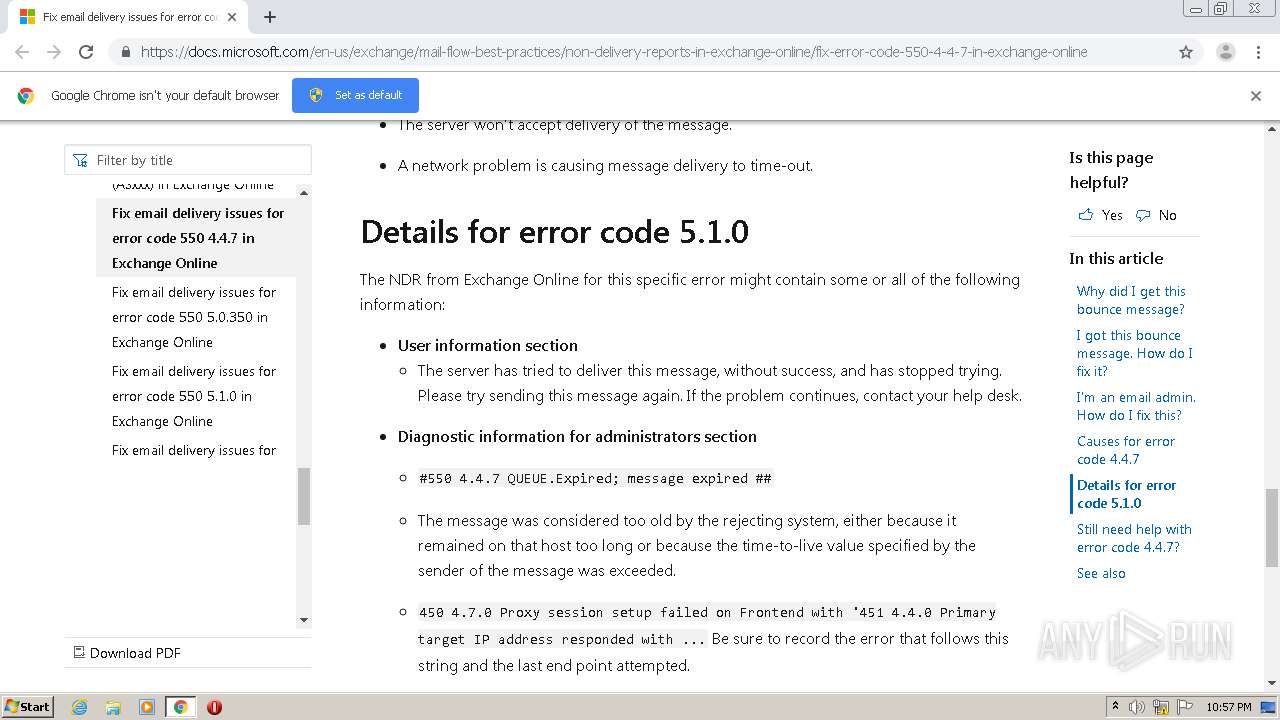Close the Fix email delivery tab

click(232, 17)
